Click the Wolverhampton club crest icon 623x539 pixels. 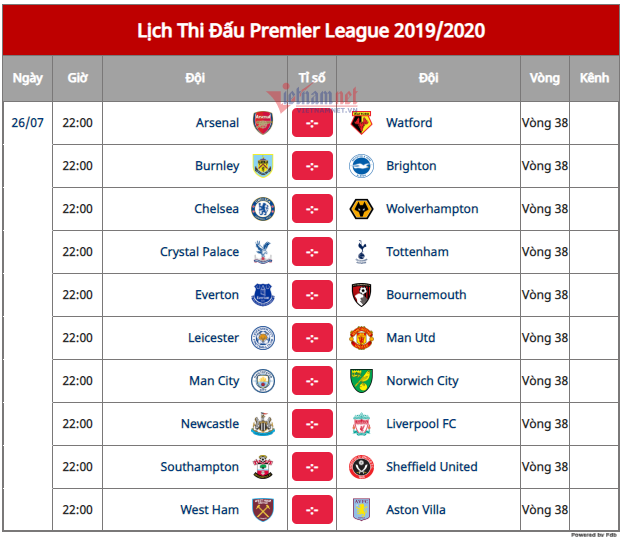(x=361, y=209)
